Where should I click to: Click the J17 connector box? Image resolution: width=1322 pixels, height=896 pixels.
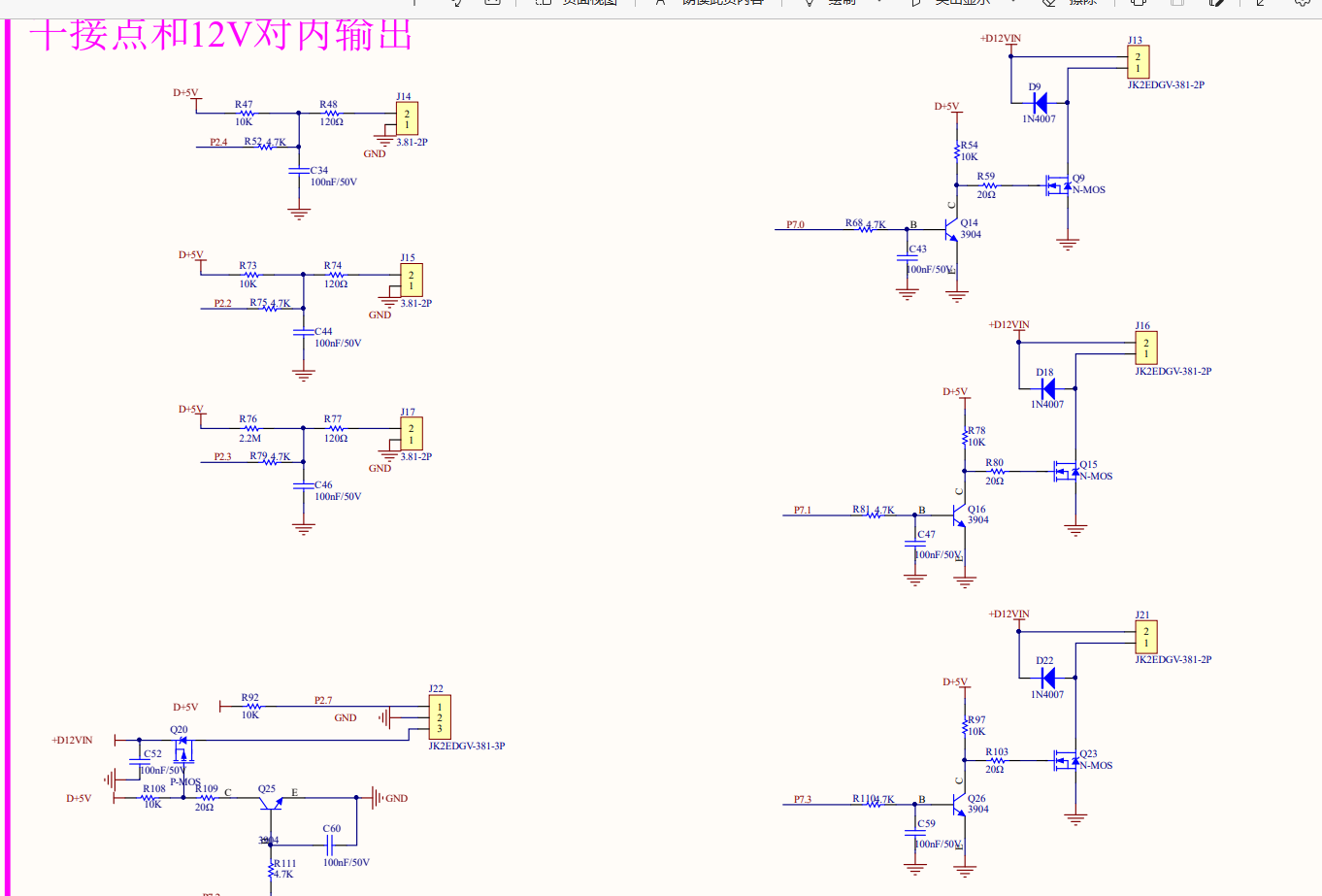point(412,433)
